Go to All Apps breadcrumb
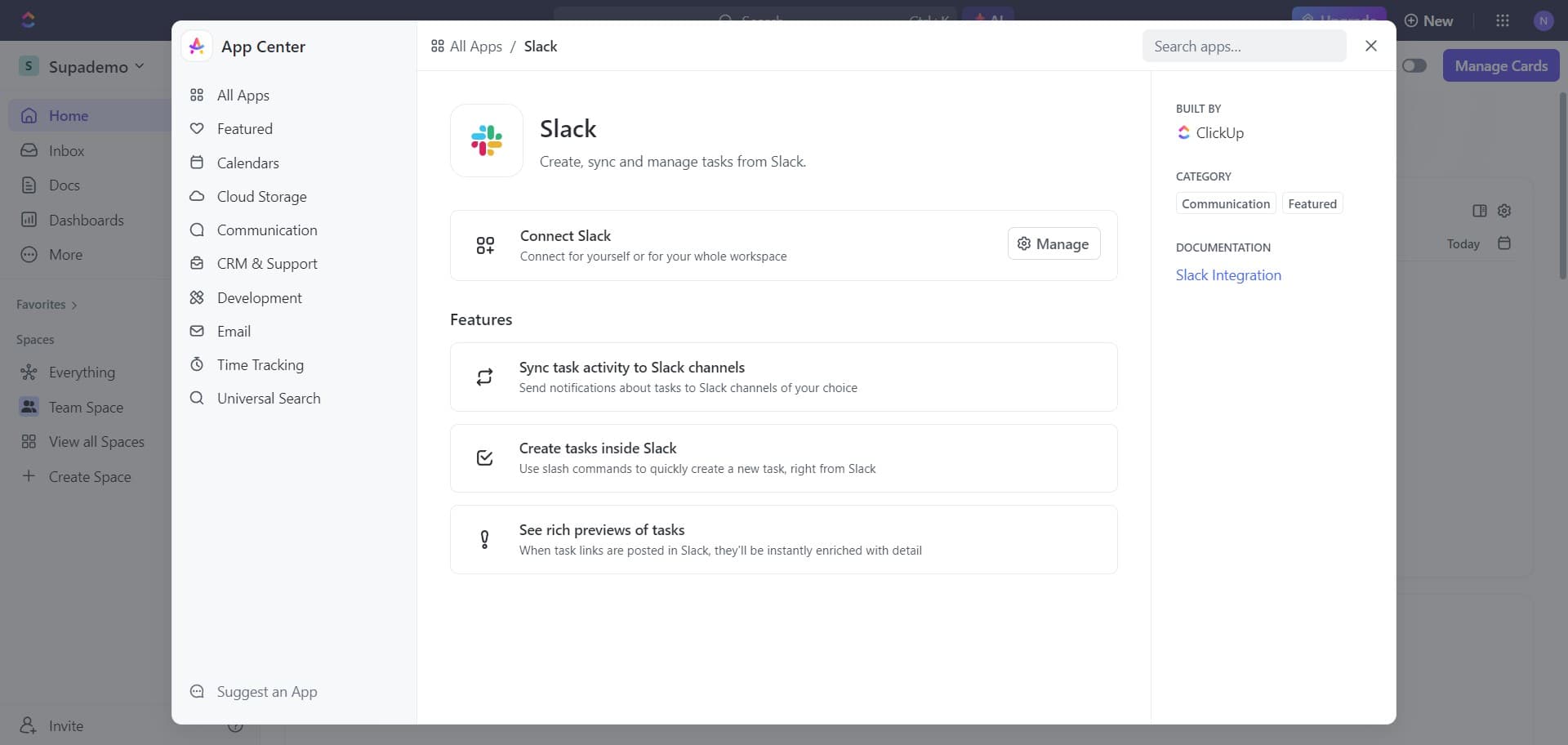Viewport: 1568px width, 745px height. pyautogui.click(x=476, y=46)
